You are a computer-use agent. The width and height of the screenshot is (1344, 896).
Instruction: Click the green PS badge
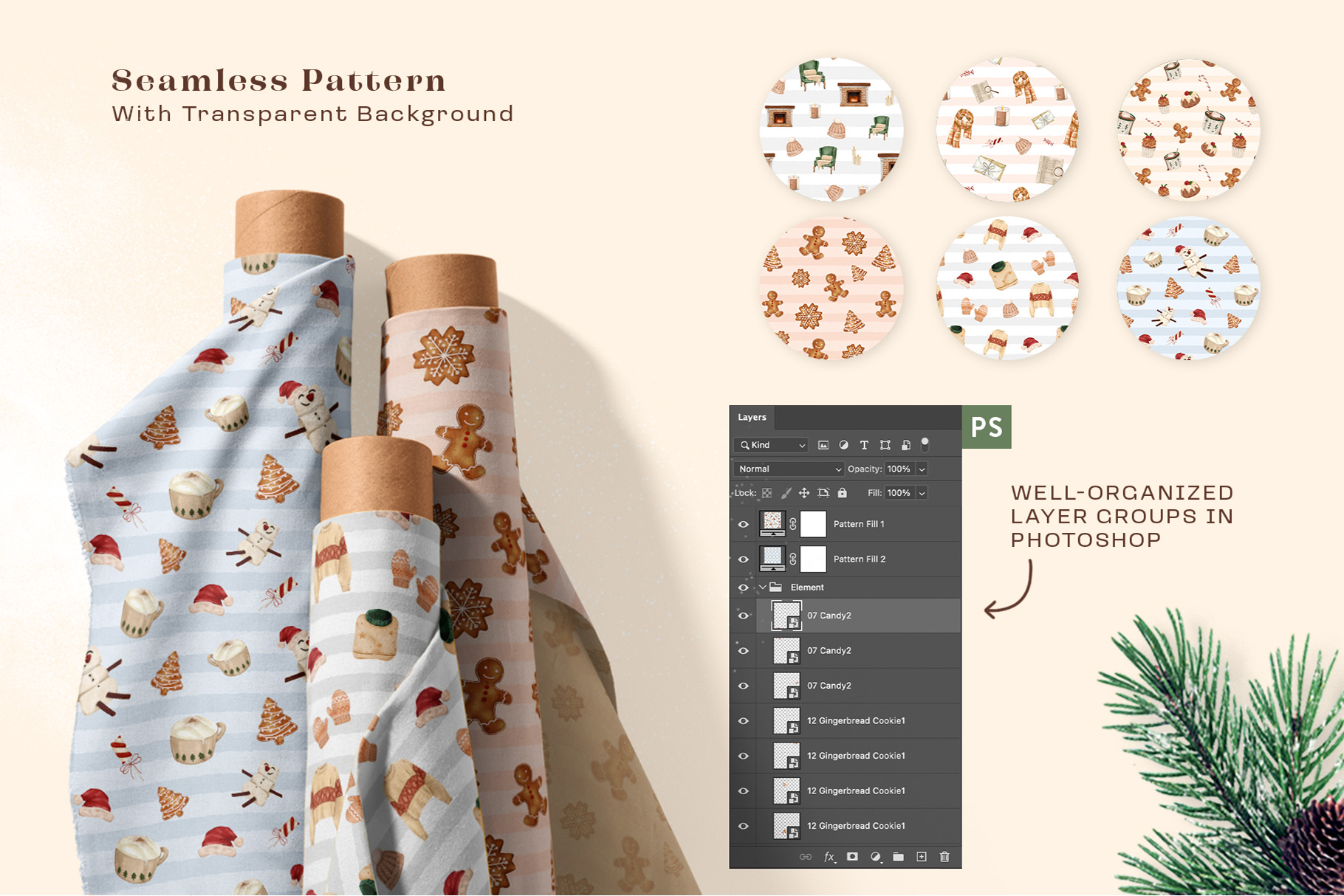[987, 427]
